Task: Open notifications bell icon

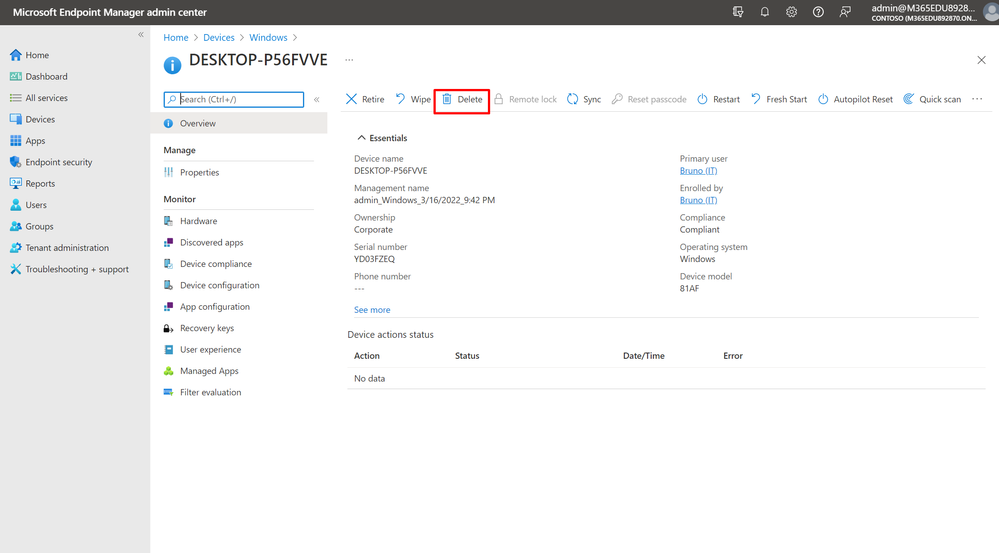Action: (765, 12)
